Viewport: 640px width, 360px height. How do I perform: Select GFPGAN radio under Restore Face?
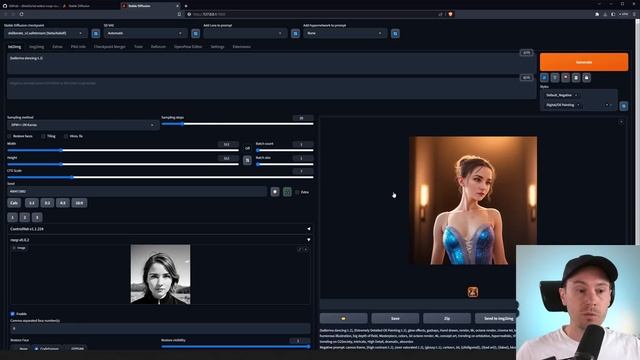75,349
